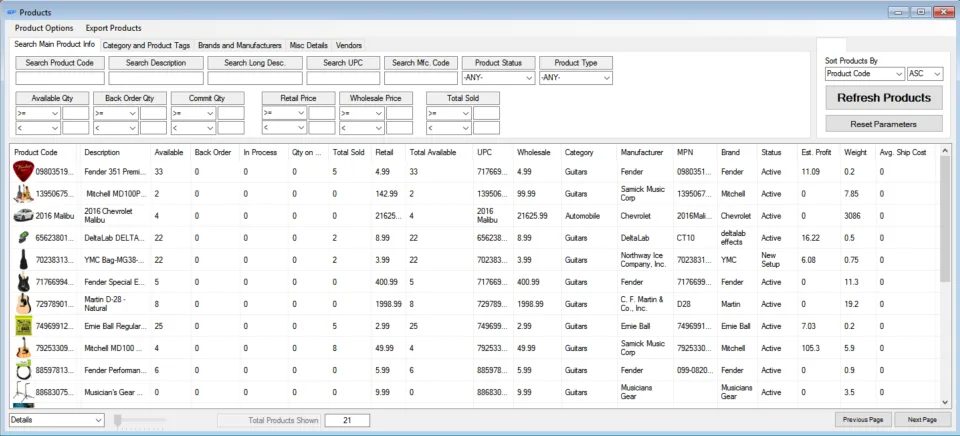Select the black YMC gig bag icon
This screenshot has height=436, width=960.
click(x=23, y=260)
